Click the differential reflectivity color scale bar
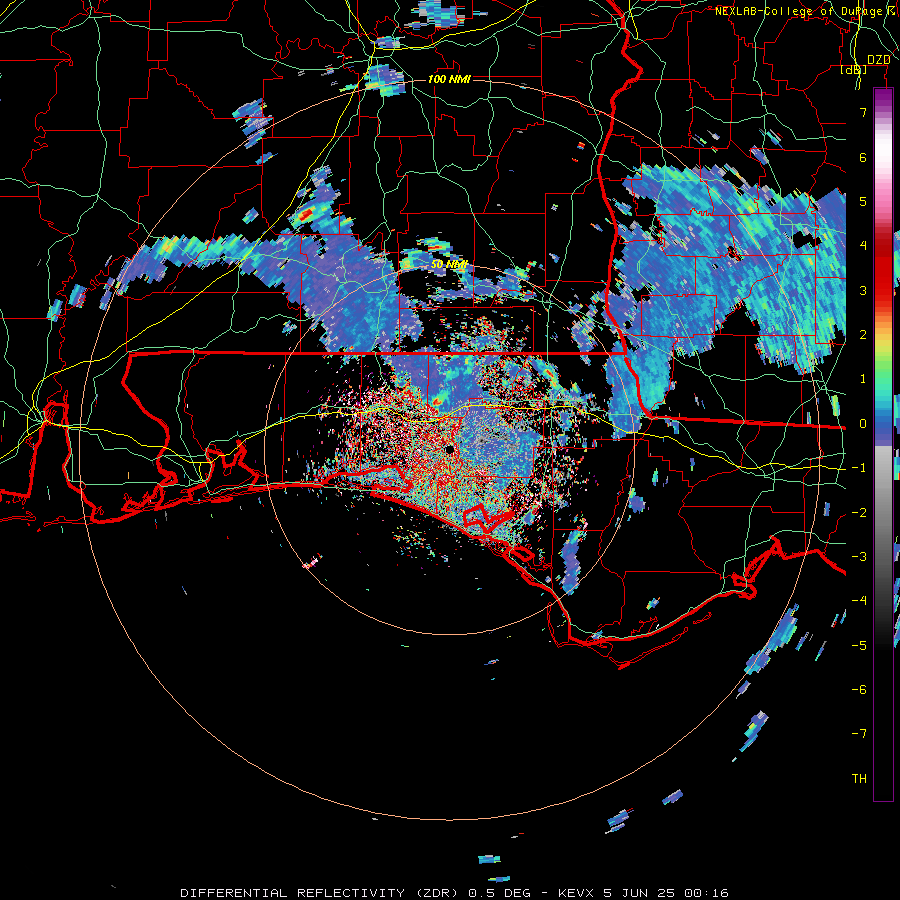The height and width of the screenshot is (900, 900). pos(883,444)
